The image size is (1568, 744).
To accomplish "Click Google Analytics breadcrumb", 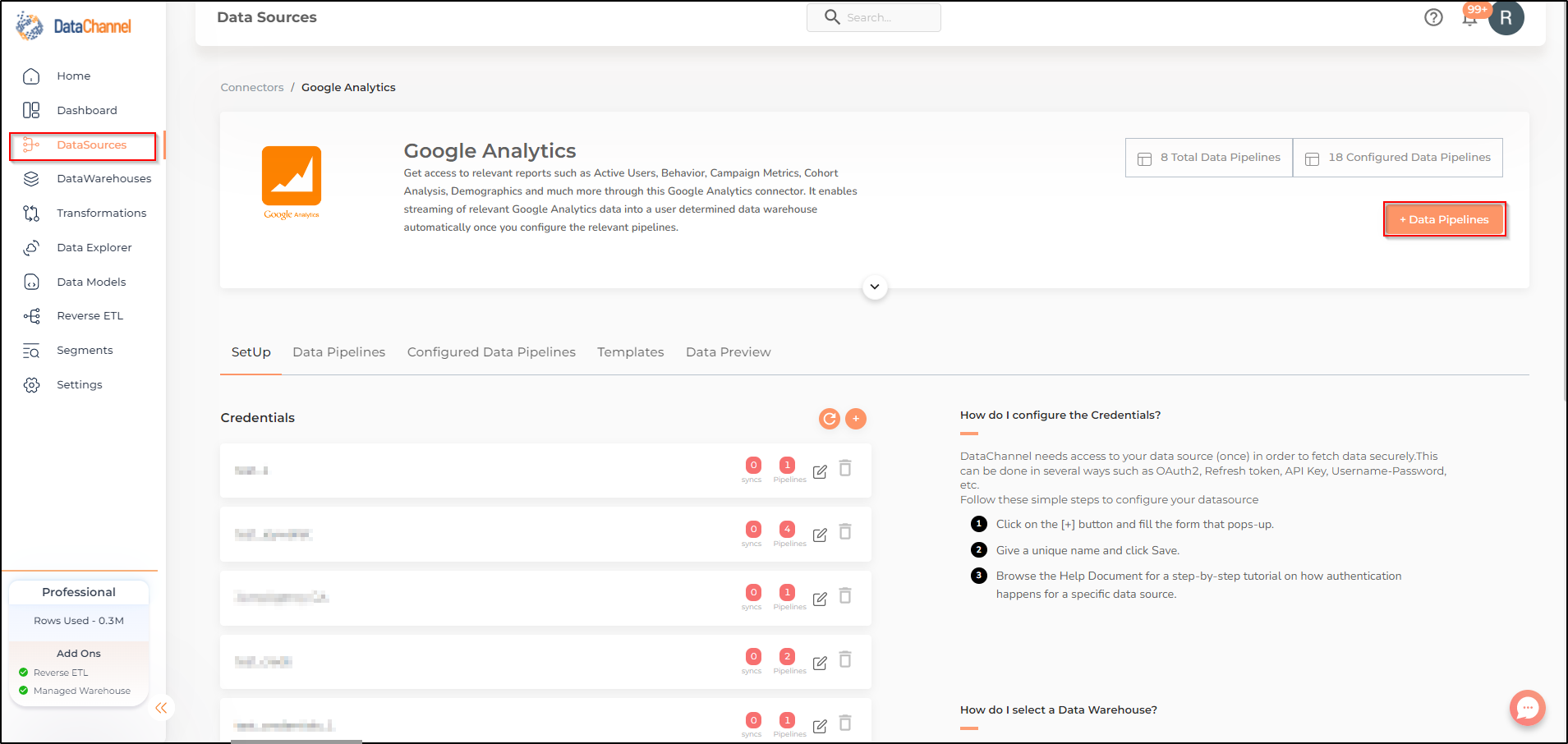I will (348, 87).
